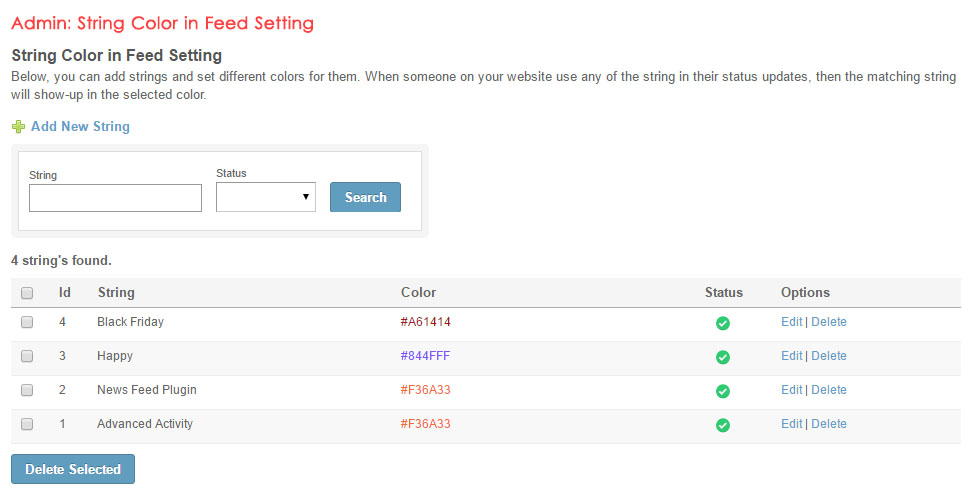Open the Add New String link
The image size is (972, 495).
80,127
